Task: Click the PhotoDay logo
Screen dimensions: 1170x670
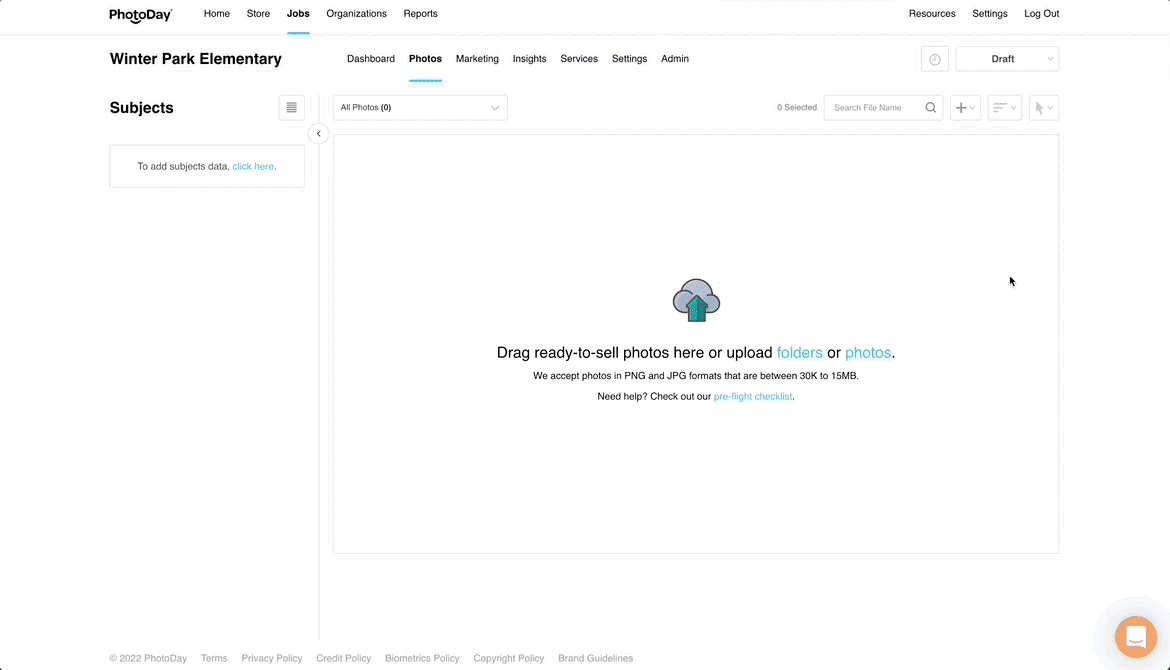Action: (140, 15)
